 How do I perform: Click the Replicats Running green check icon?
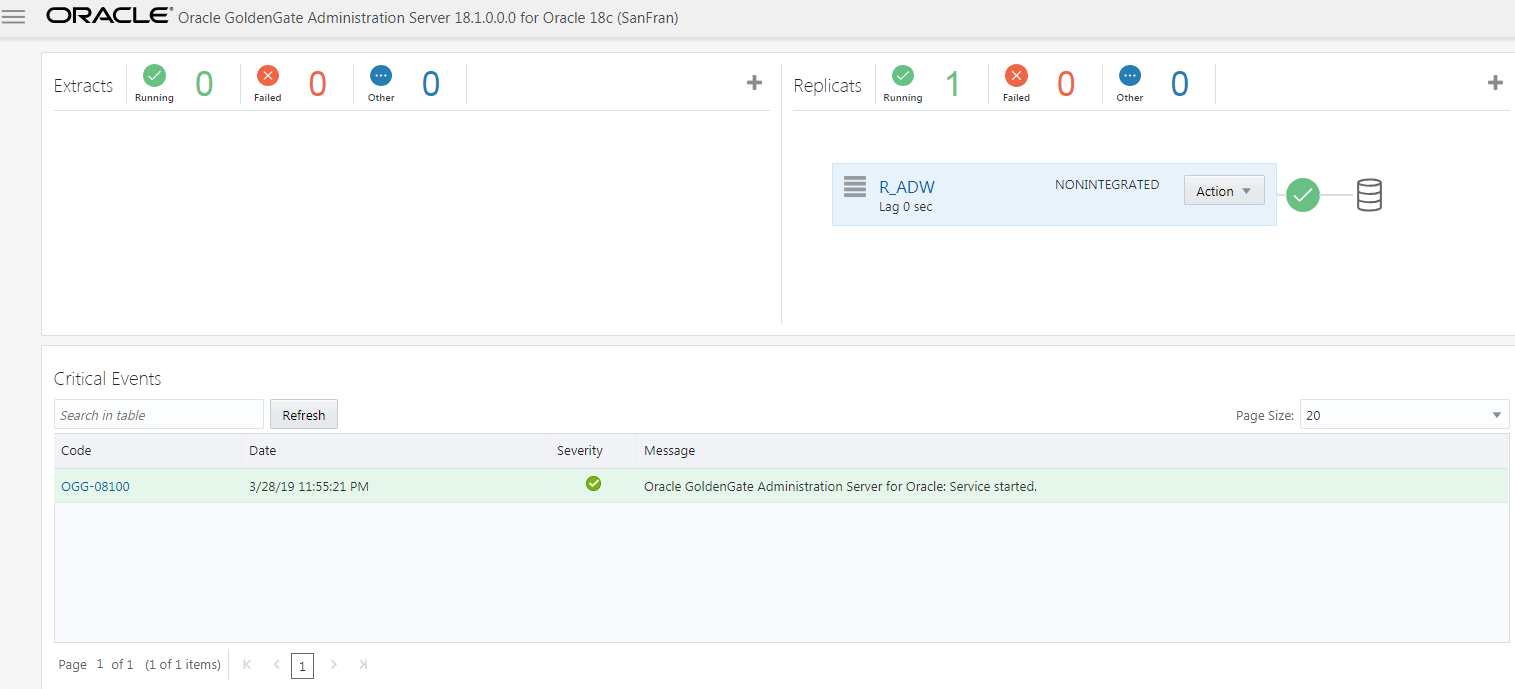click(903, 76)
